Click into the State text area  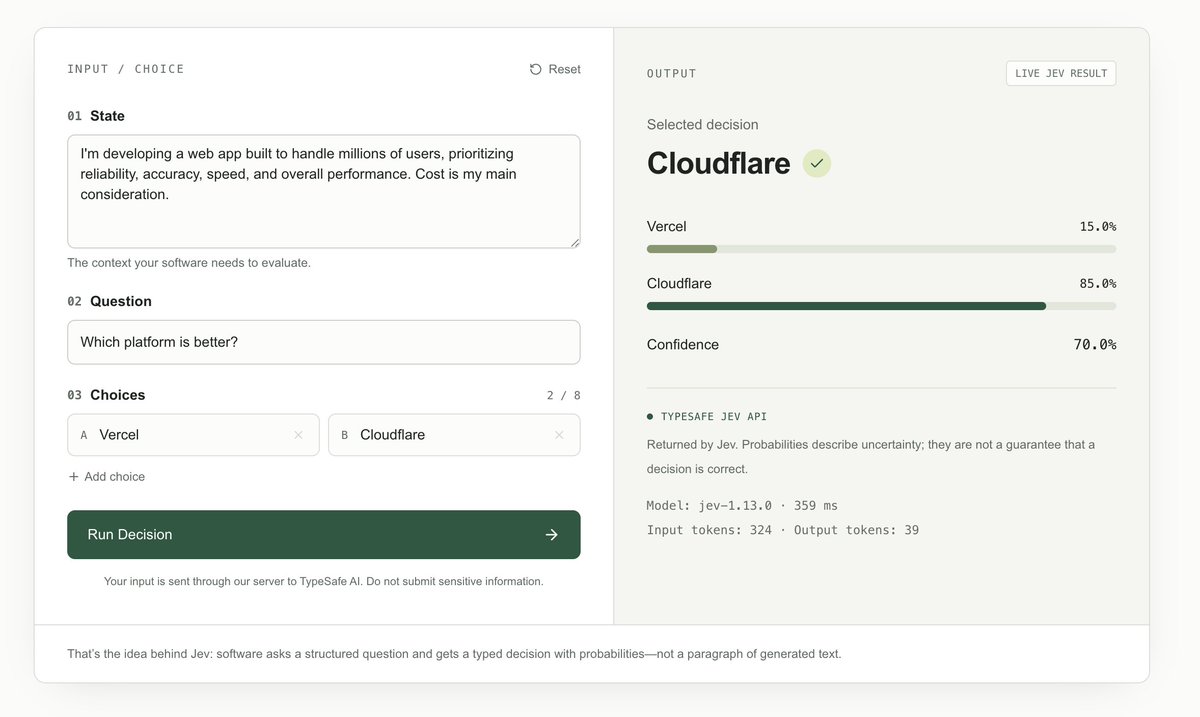pos(324,191)
